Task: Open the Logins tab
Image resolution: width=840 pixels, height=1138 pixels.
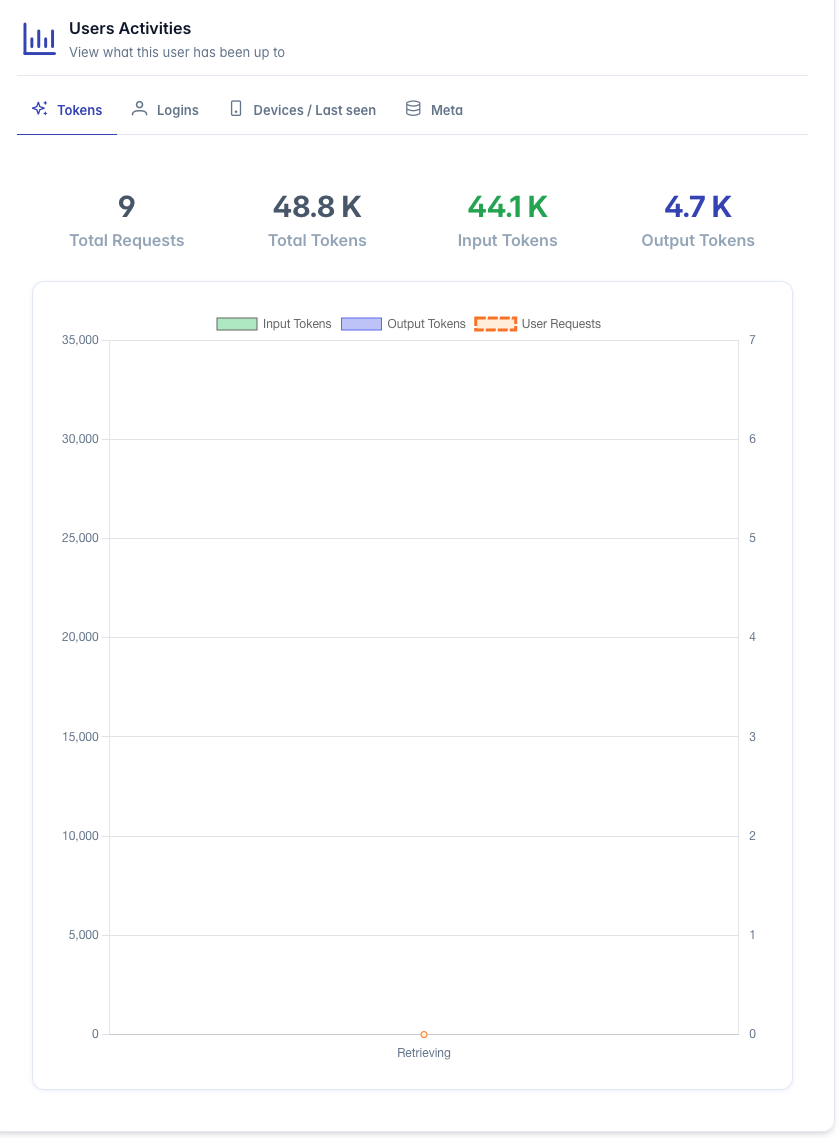Action: (x=165, y=110)
